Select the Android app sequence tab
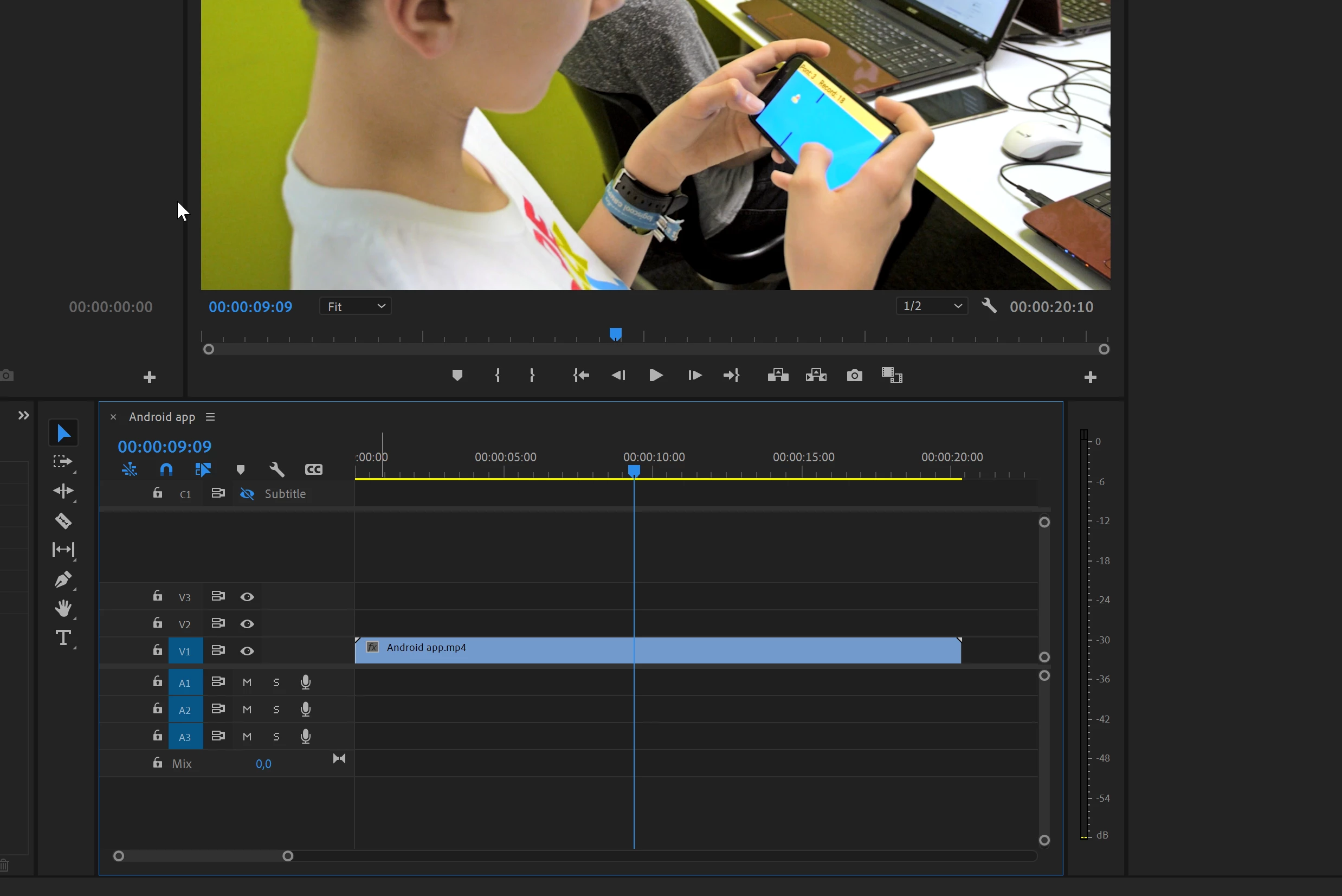Viewport: 1342px width, 896px height. tap(162, 417)
